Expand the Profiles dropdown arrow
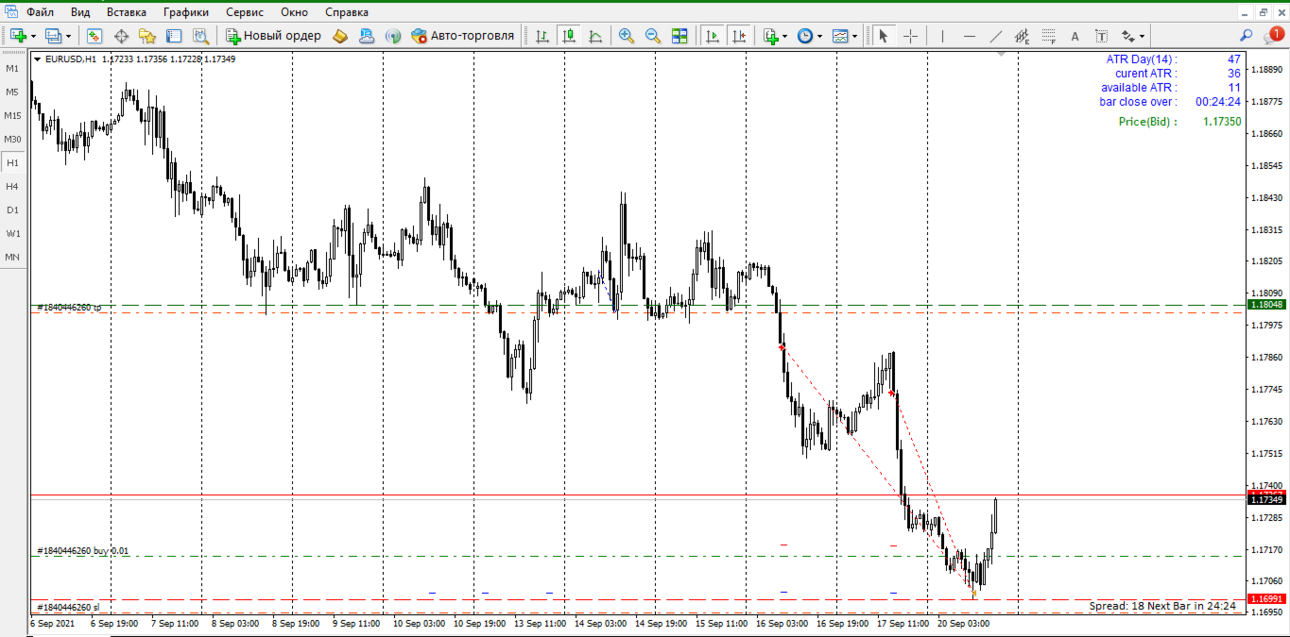The width and height of the screenshot is (1290, 637). pos(68,37)
